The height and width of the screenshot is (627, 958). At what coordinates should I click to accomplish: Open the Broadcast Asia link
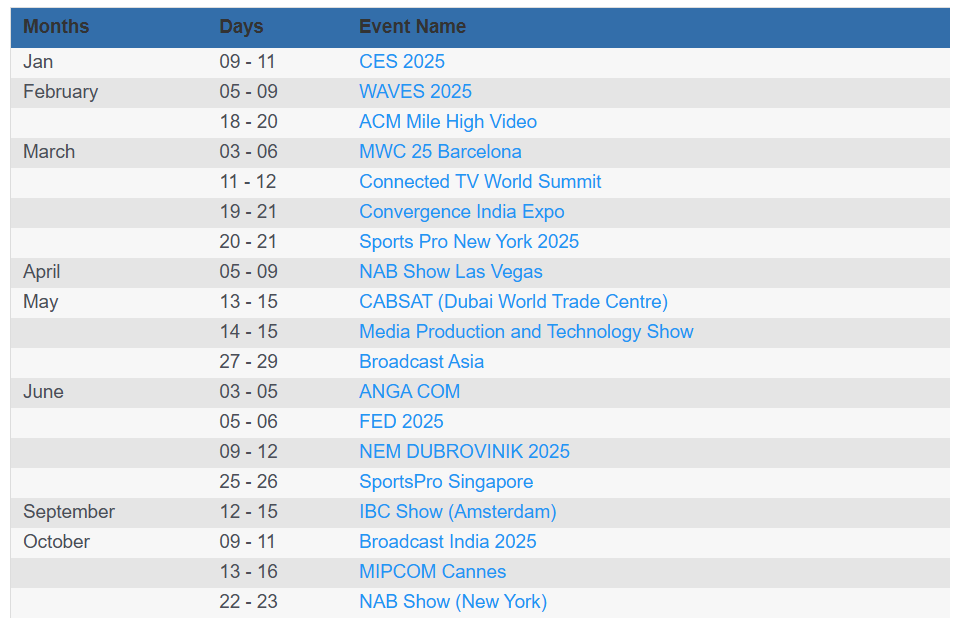pyautogui.click(x=421, y=361)
